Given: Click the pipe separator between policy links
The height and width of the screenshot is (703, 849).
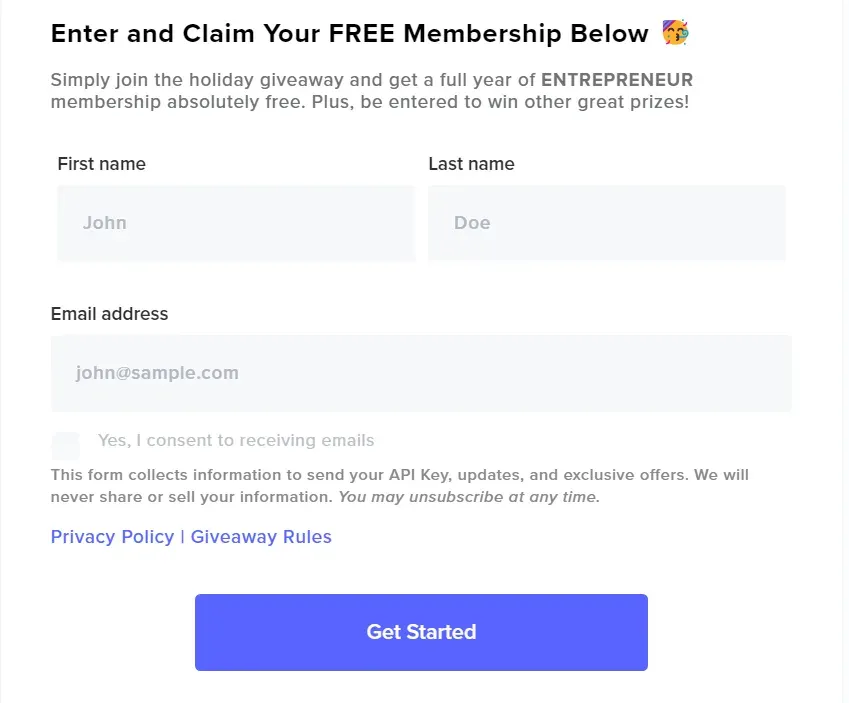Looking at the screenshot, I should pyautogui.click(x=183, y=537).
